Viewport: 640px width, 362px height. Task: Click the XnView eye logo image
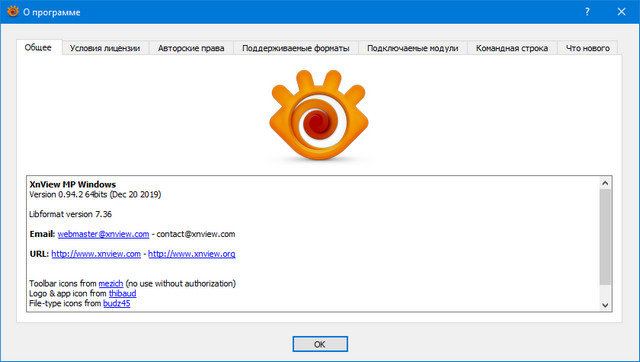(319, 115)
